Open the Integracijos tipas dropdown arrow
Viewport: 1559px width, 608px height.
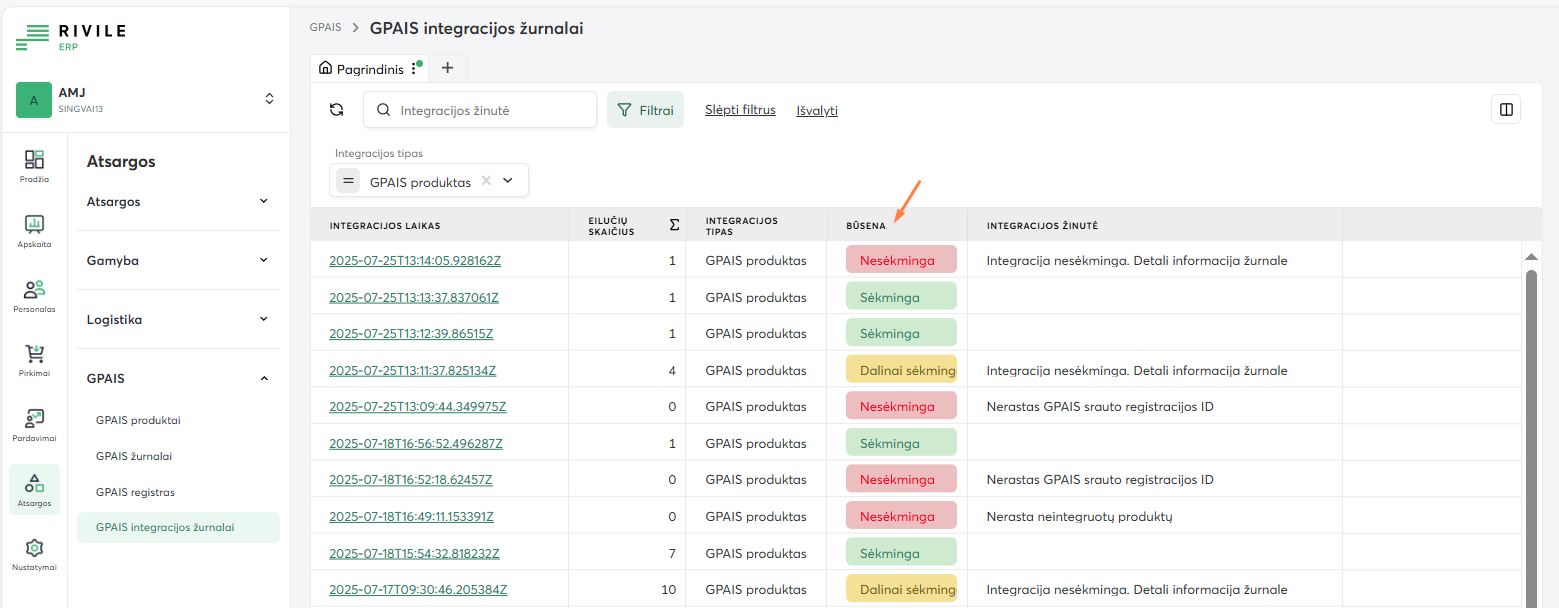(x=508, y=181)
